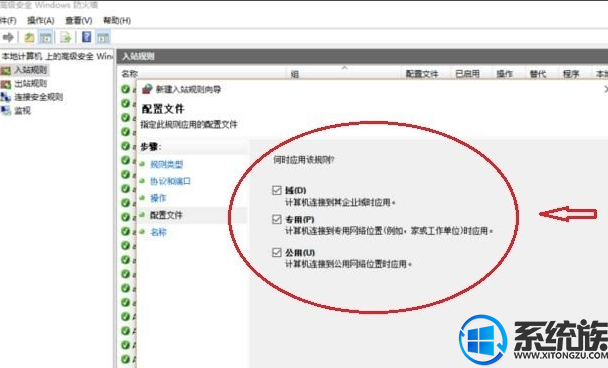The image size is (608, 368).
Task: Select 入站规则 in the left tree
Action: tap(31, 70)
